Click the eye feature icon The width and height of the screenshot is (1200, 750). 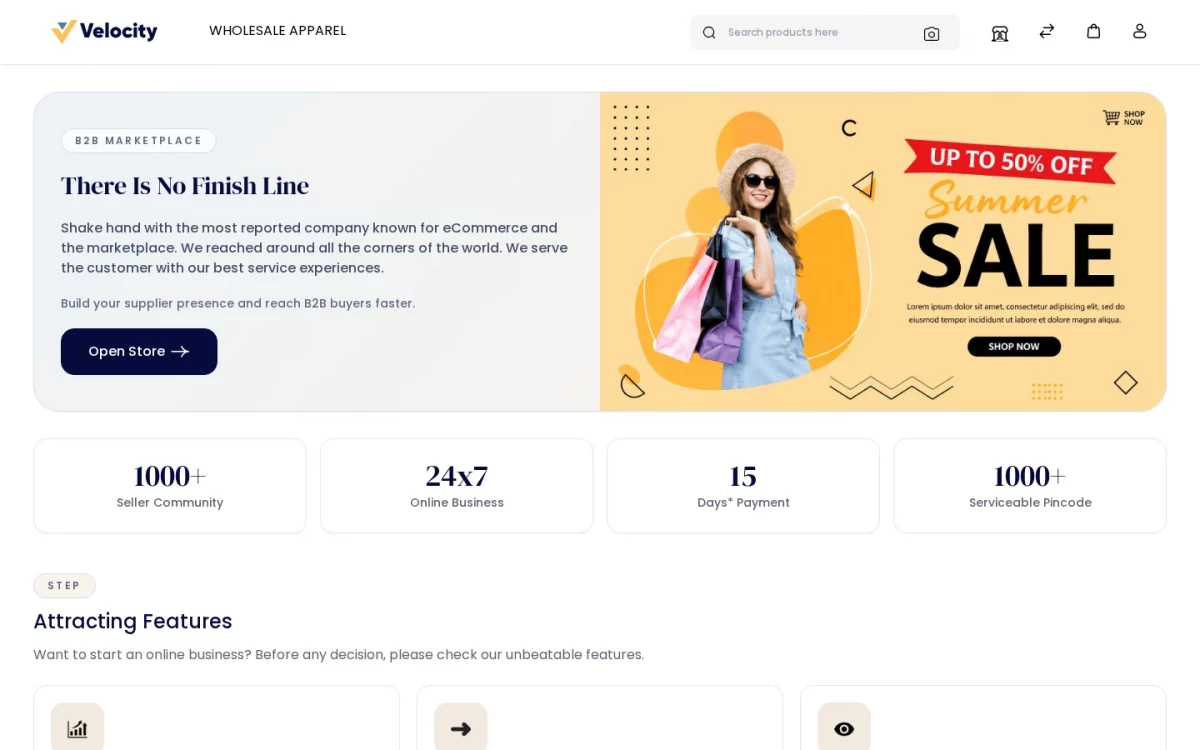click(844, 729)
